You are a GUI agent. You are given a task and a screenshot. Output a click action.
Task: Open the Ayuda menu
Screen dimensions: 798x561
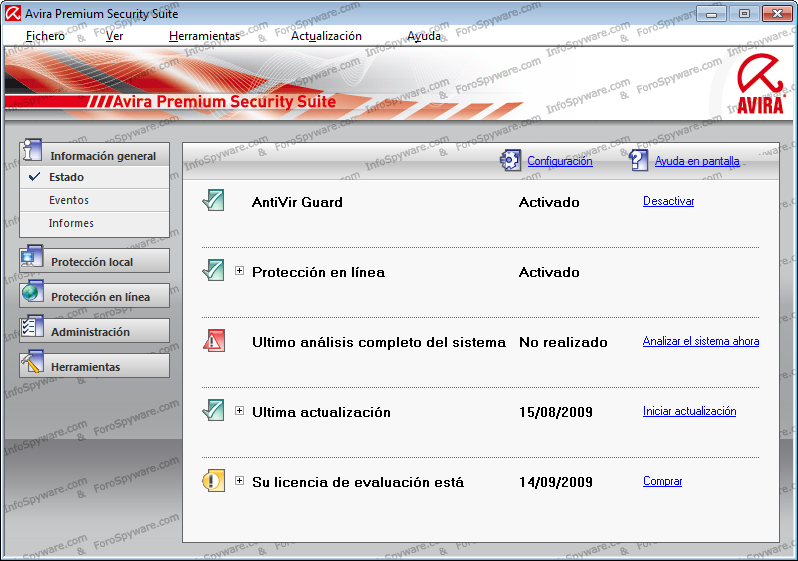[424, 36]
